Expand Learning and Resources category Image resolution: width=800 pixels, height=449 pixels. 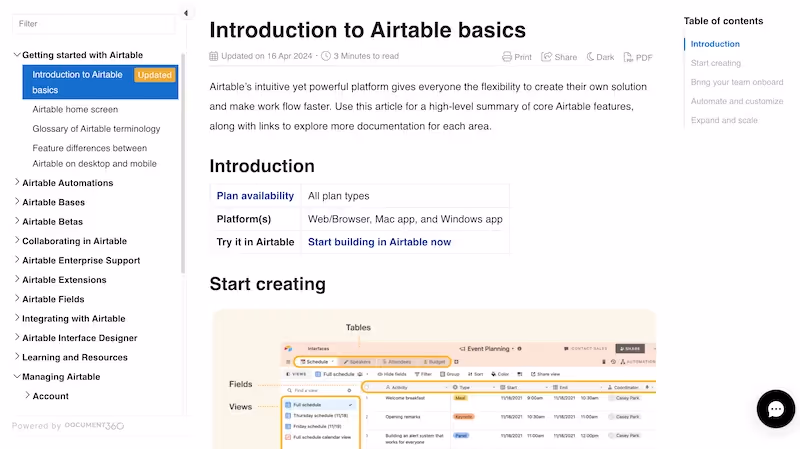tap(17, 357)
